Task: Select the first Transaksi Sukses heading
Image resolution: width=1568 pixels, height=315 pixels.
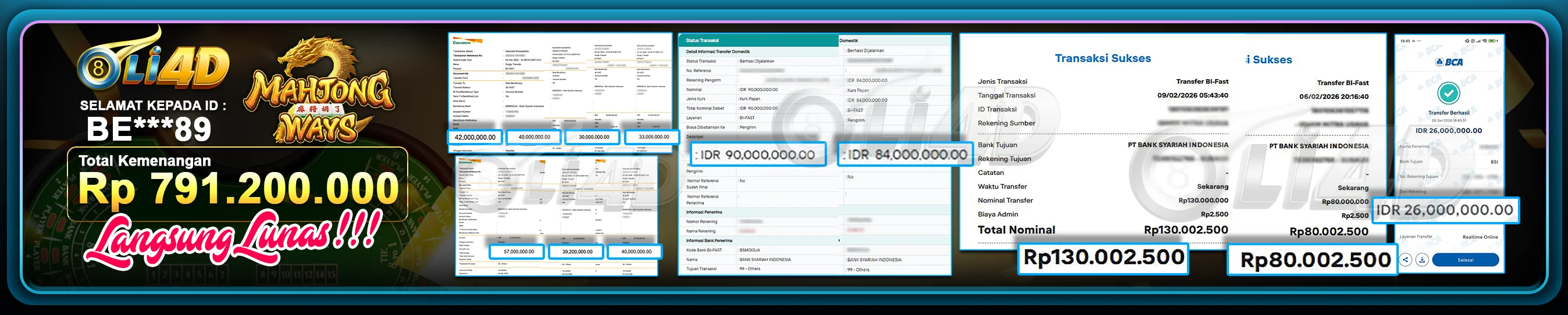Action: (x=1102, y=58)
